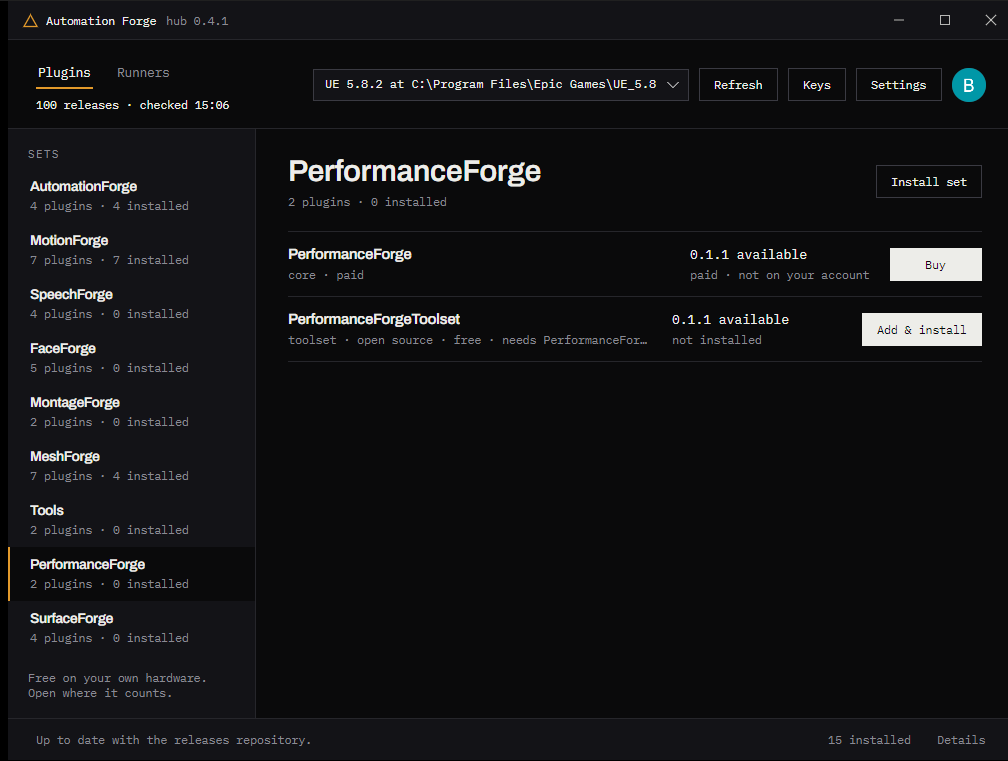Select the SurfaceForge set
This screenshot has width=1008, height=761.
tap(132, 628)
